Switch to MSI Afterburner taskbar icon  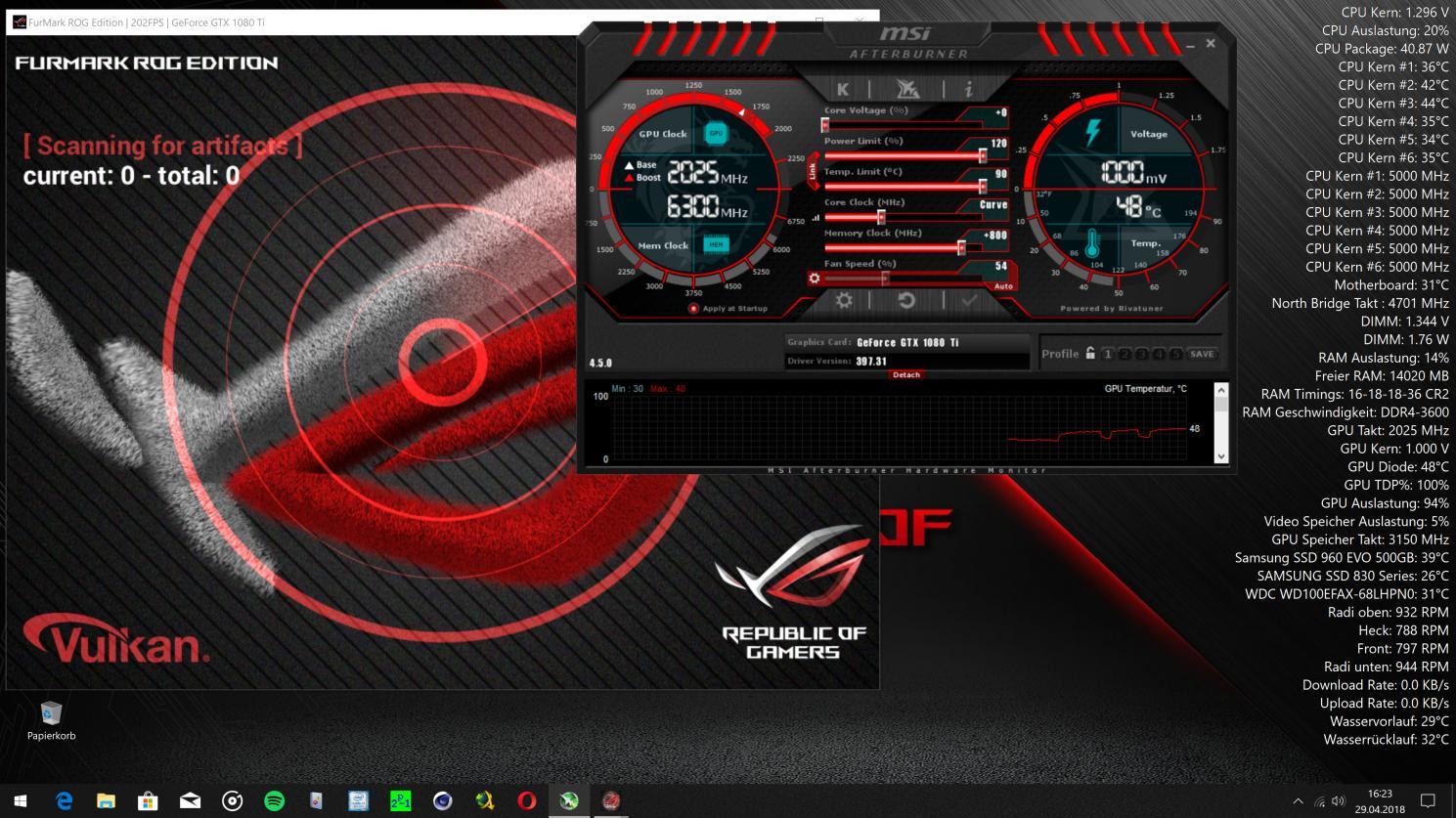568,801
